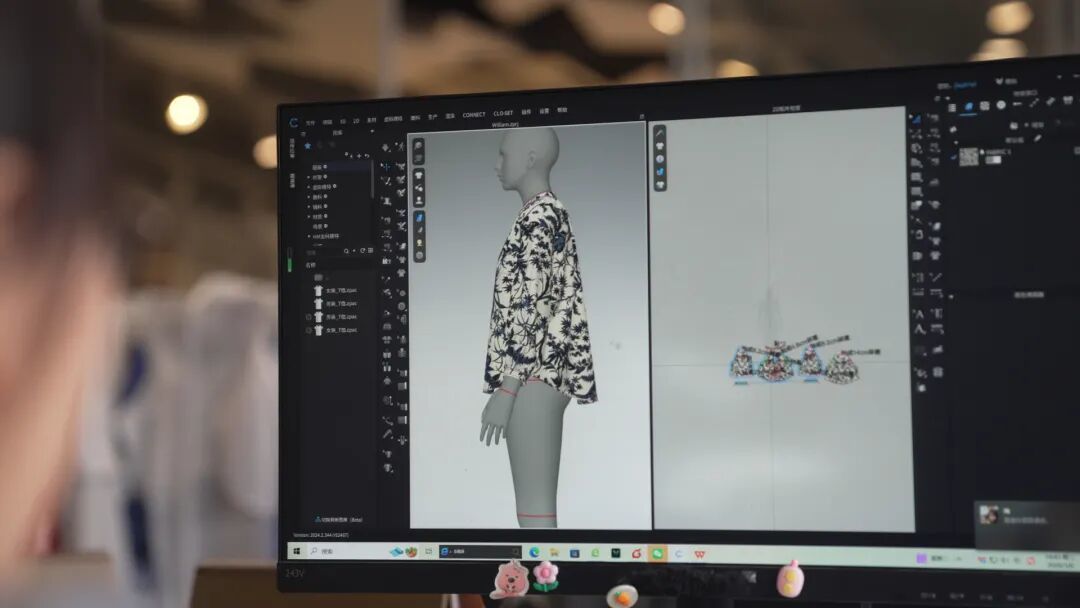Click the switch to new library (Beta) link
1080x608 pixels.
(x=338, y=519)
